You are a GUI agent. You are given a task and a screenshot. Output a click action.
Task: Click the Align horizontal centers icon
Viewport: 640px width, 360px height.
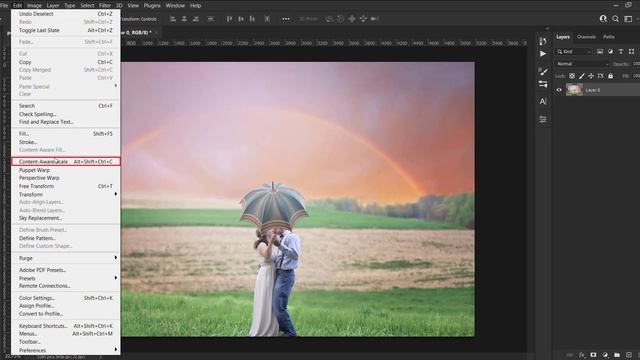point(184,19)
